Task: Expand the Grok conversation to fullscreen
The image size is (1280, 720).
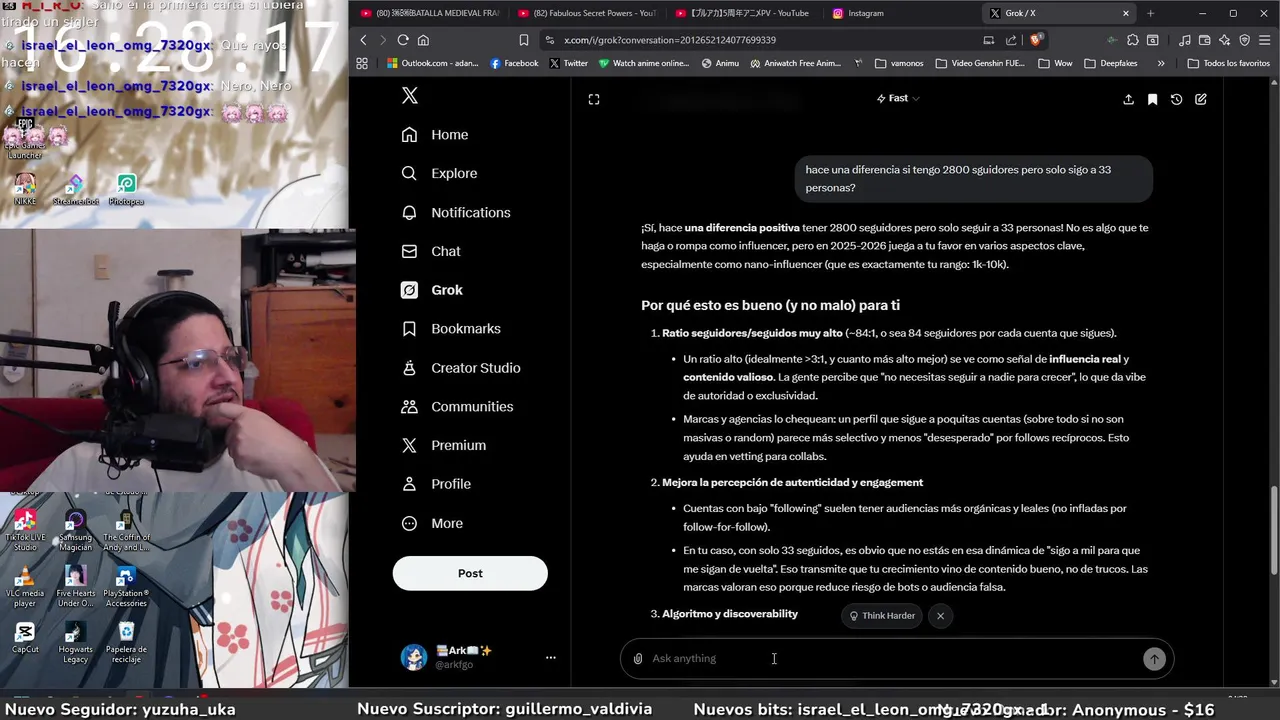Action: point(594,99)
